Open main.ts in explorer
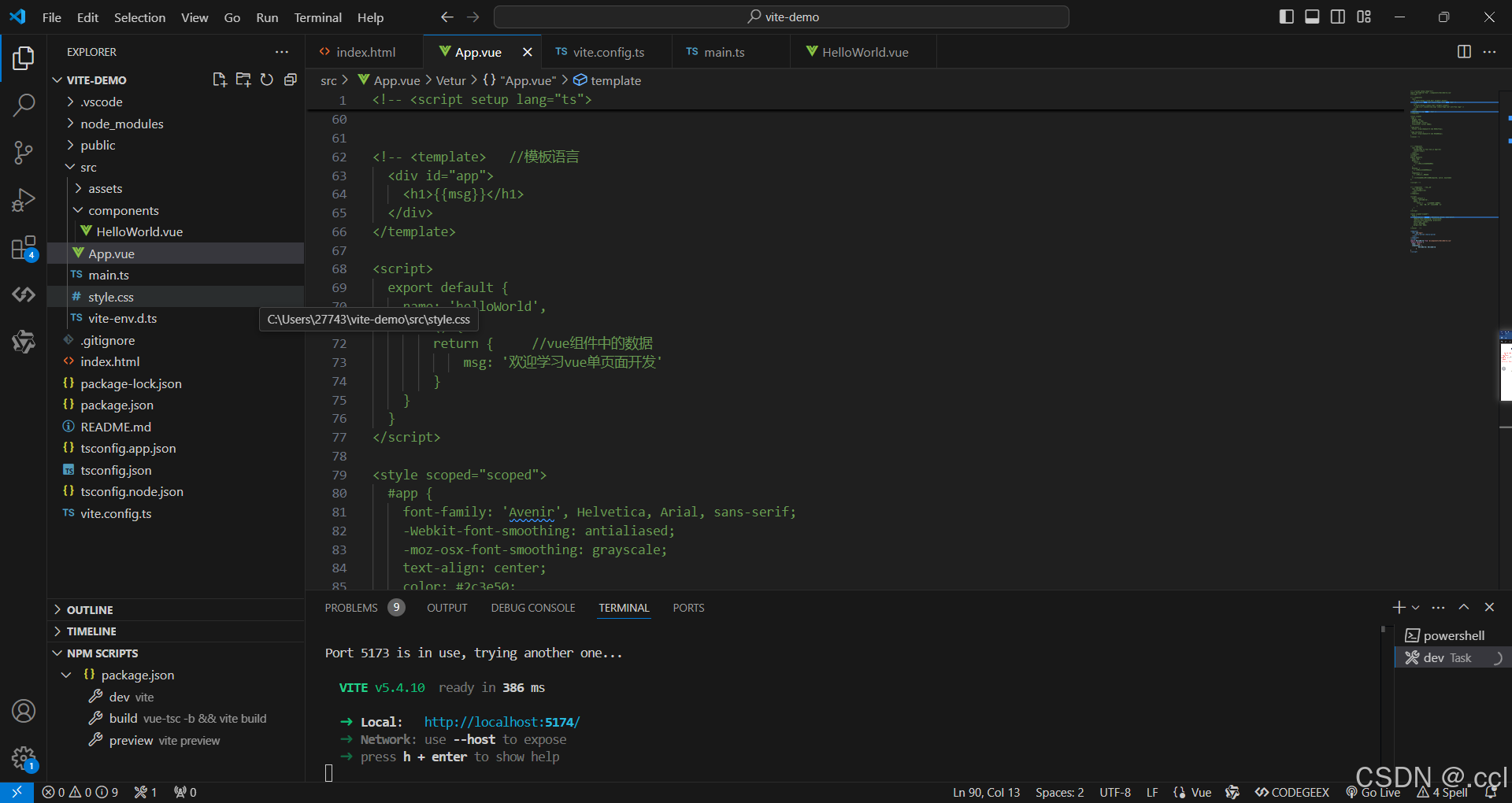 tap(176, 276)
